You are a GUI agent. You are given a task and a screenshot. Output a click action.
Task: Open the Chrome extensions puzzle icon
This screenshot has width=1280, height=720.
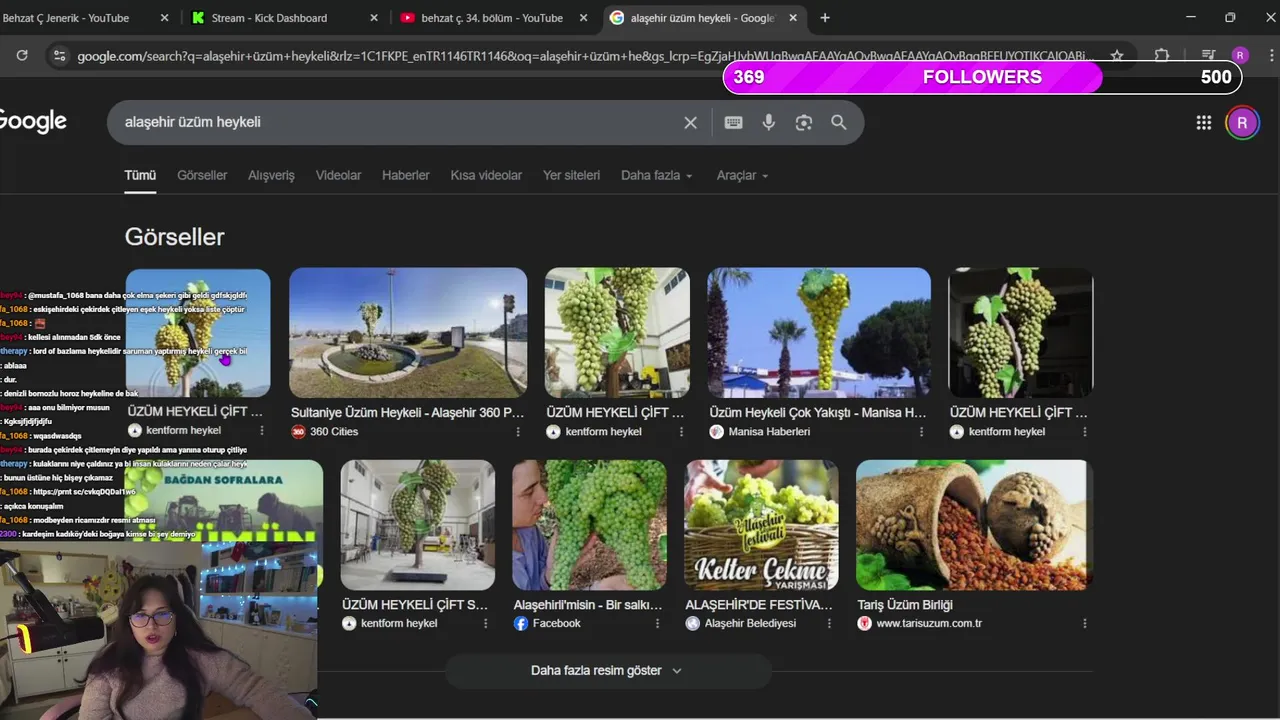[1162, 56]
